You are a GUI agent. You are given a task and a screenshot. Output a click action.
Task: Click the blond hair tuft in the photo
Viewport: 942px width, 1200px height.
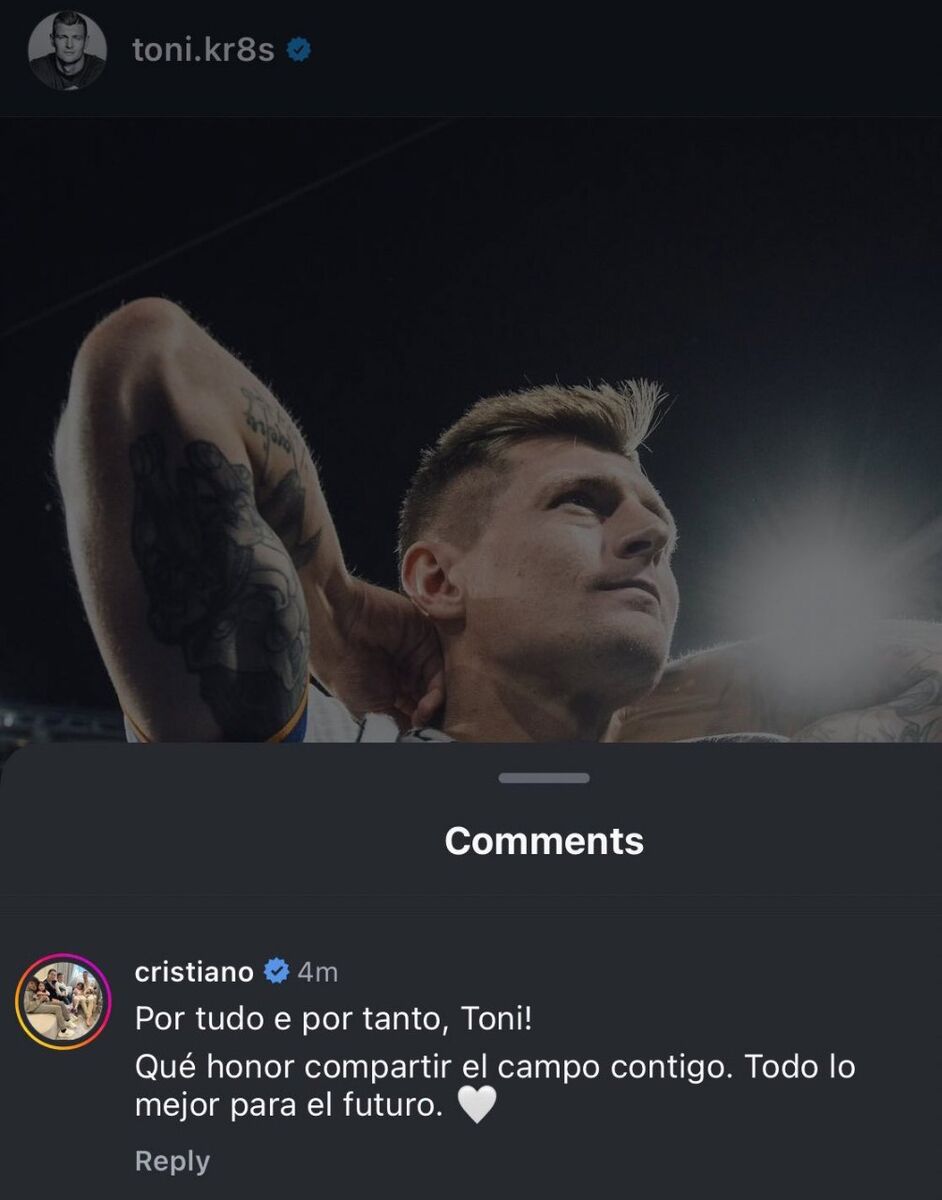pos(640,405)
